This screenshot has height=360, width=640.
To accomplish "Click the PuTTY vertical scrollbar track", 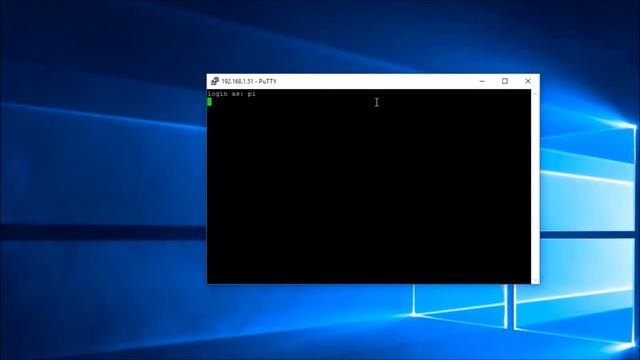I will pyautogui.click(x=535, y=187).
